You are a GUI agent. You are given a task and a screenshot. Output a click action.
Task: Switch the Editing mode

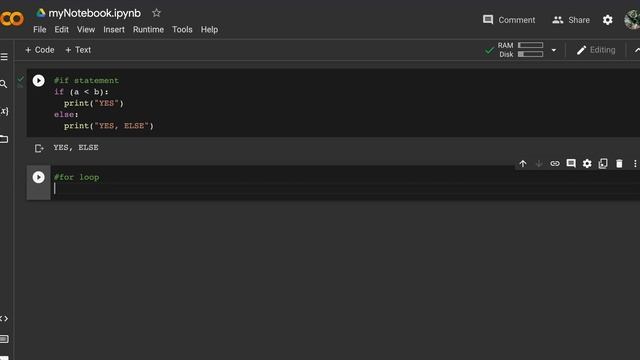pos(596,50)
